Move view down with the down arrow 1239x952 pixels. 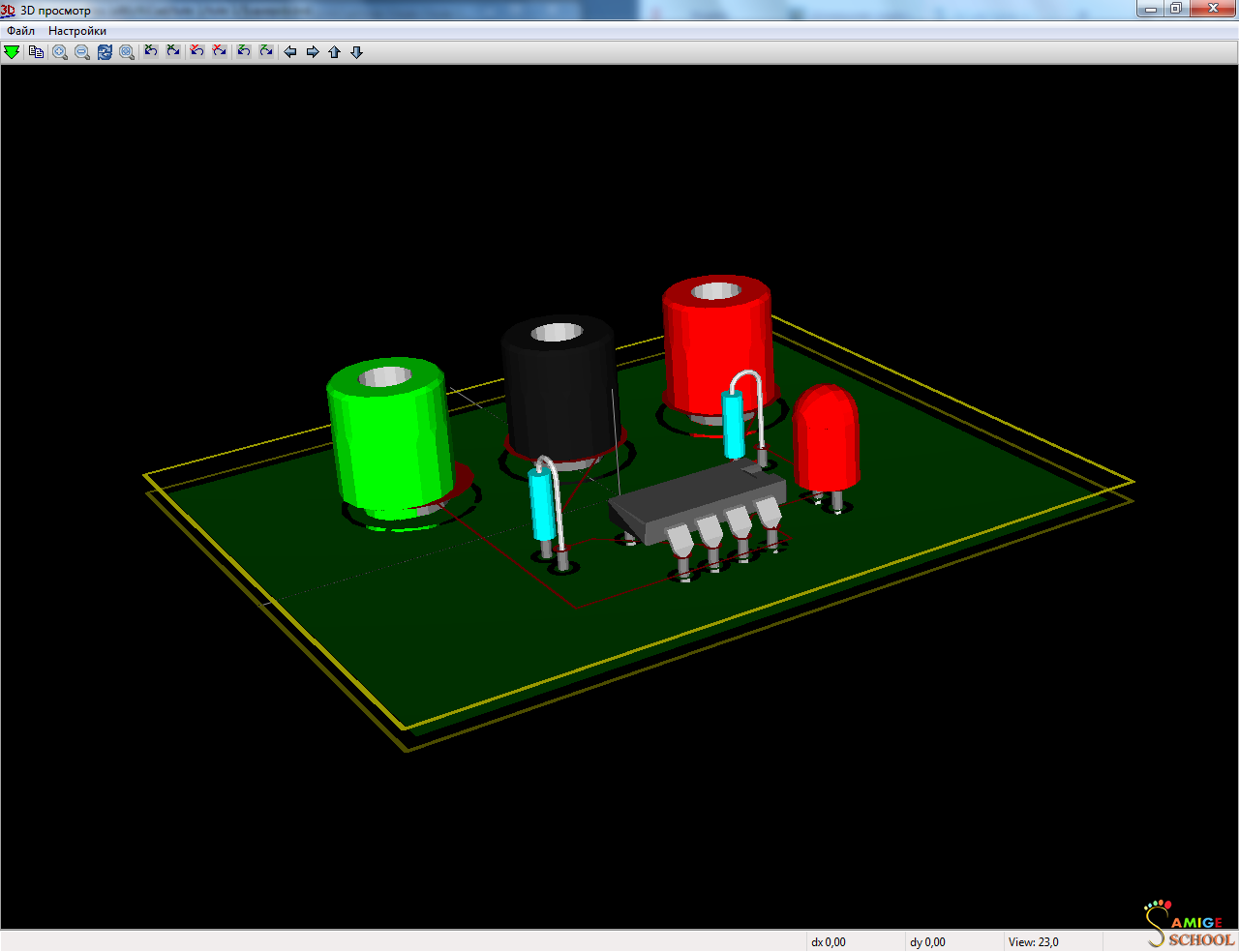point(357,52)
